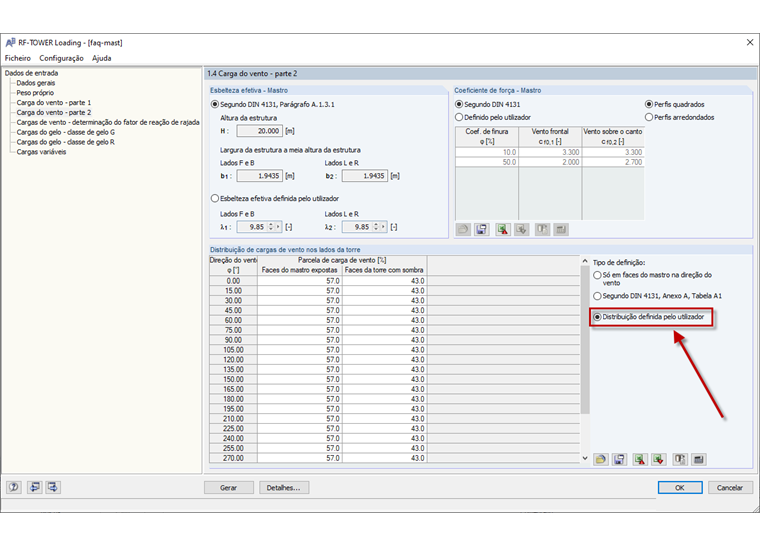Choose Segundo DIN 4131 for force coefficient
The image size is (760, 546).
click(x=459, y=104)
